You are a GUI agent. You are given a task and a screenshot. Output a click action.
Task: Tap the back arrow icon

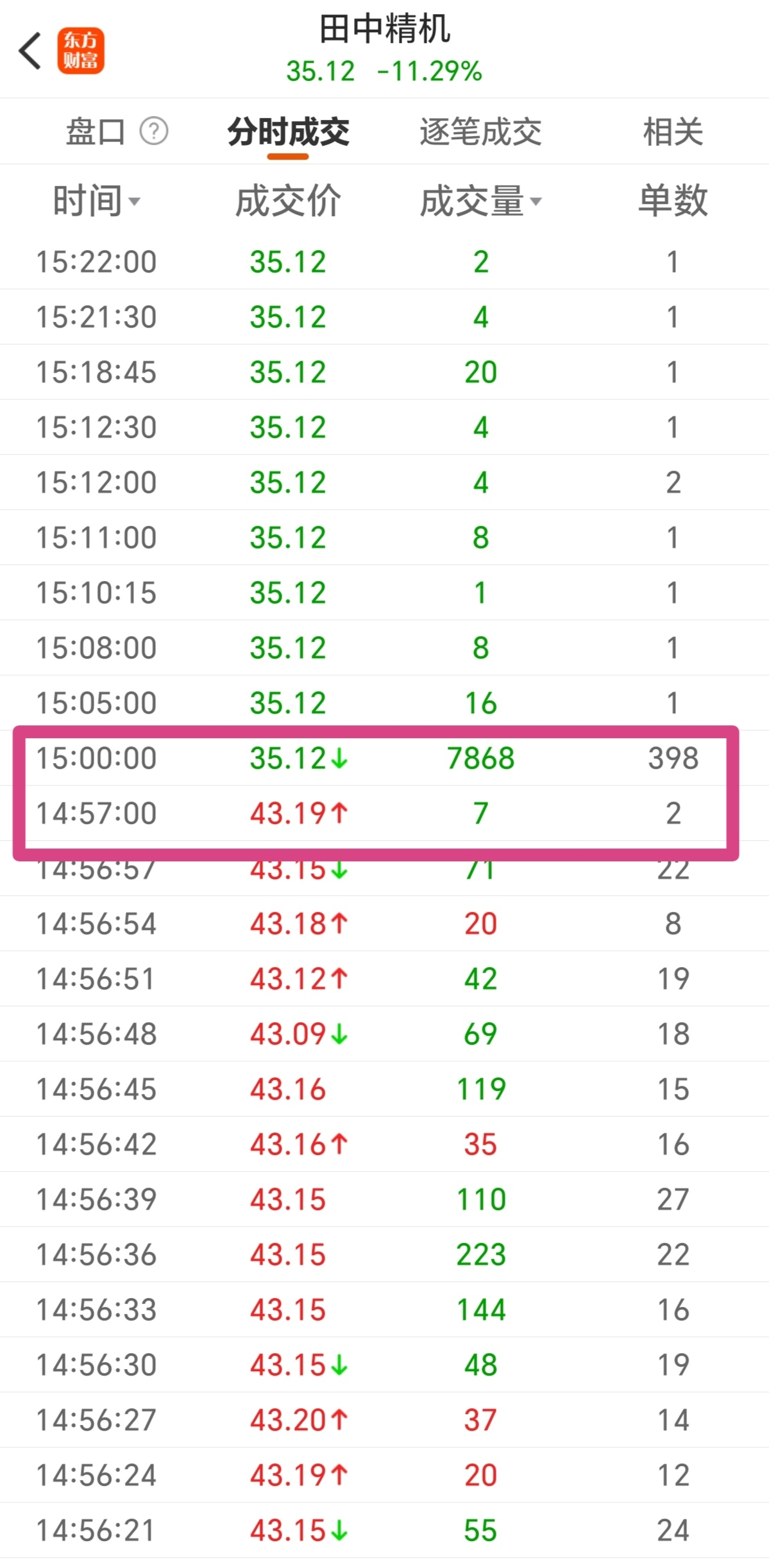[x=30, y=51]
